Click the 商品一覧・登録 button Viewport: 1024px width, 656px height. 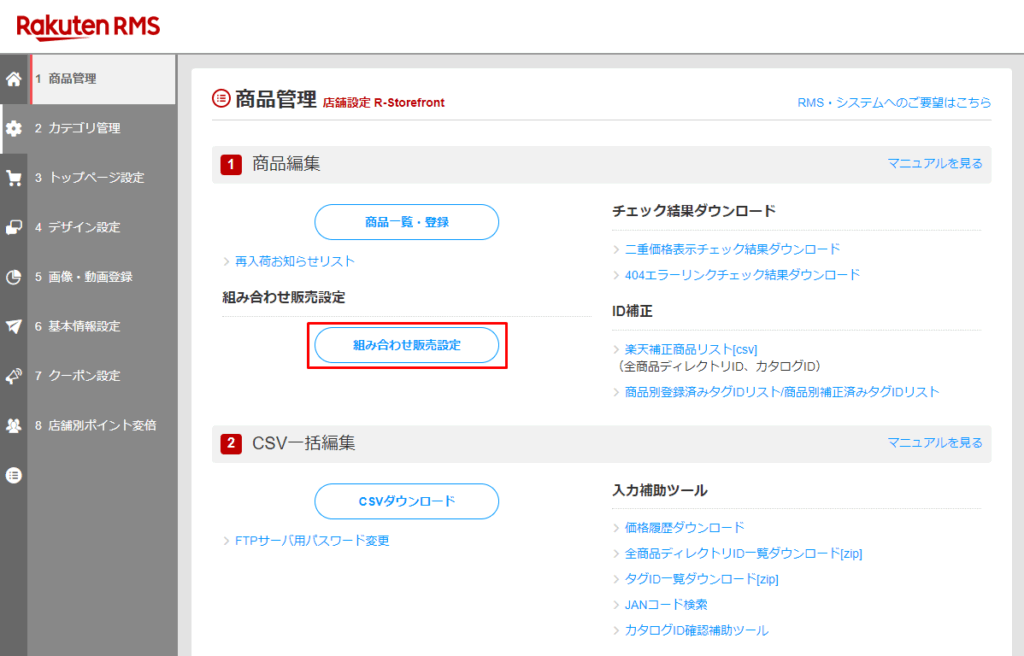[x=407, y=222]
